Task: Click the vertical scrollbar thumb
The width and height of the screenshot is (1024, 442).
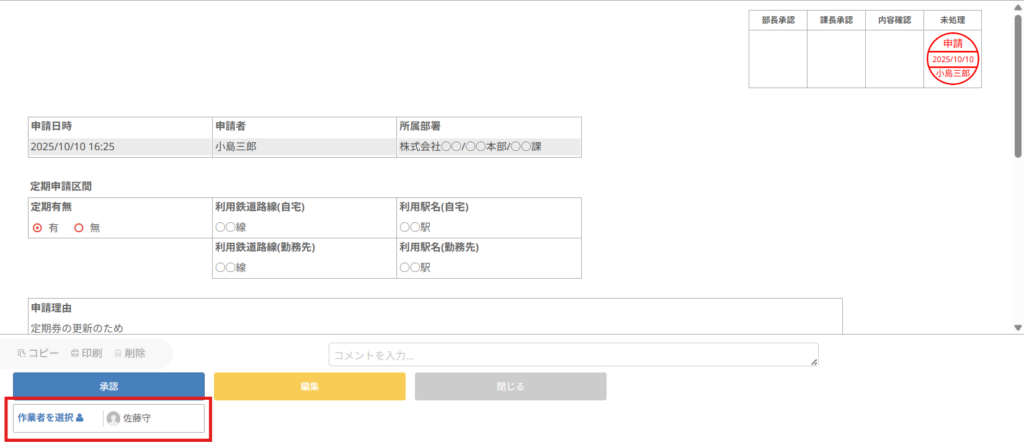Action: tap(1018, 90)
